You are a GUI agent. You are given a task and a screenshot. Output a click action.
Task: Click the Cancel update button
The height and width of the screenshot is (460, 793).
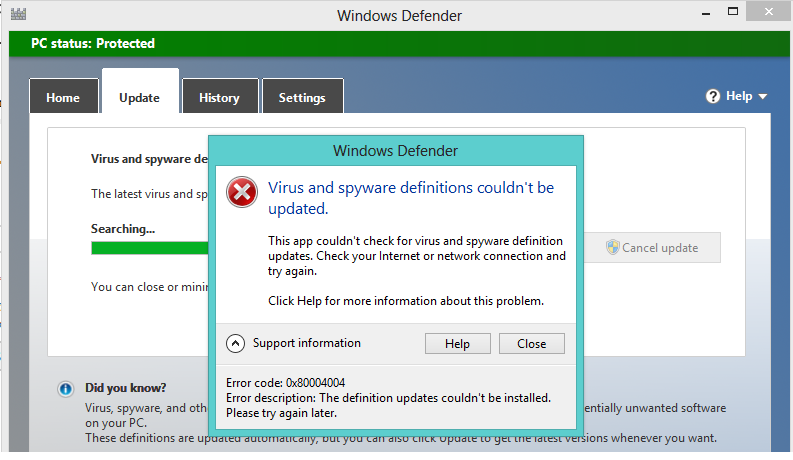pyautogui.click(x=652, y=247)
